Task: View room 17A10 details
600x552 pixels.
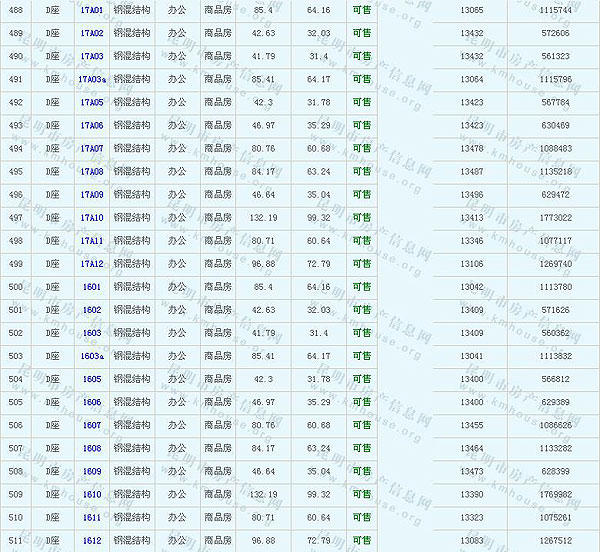Action: tap(92, 218)
